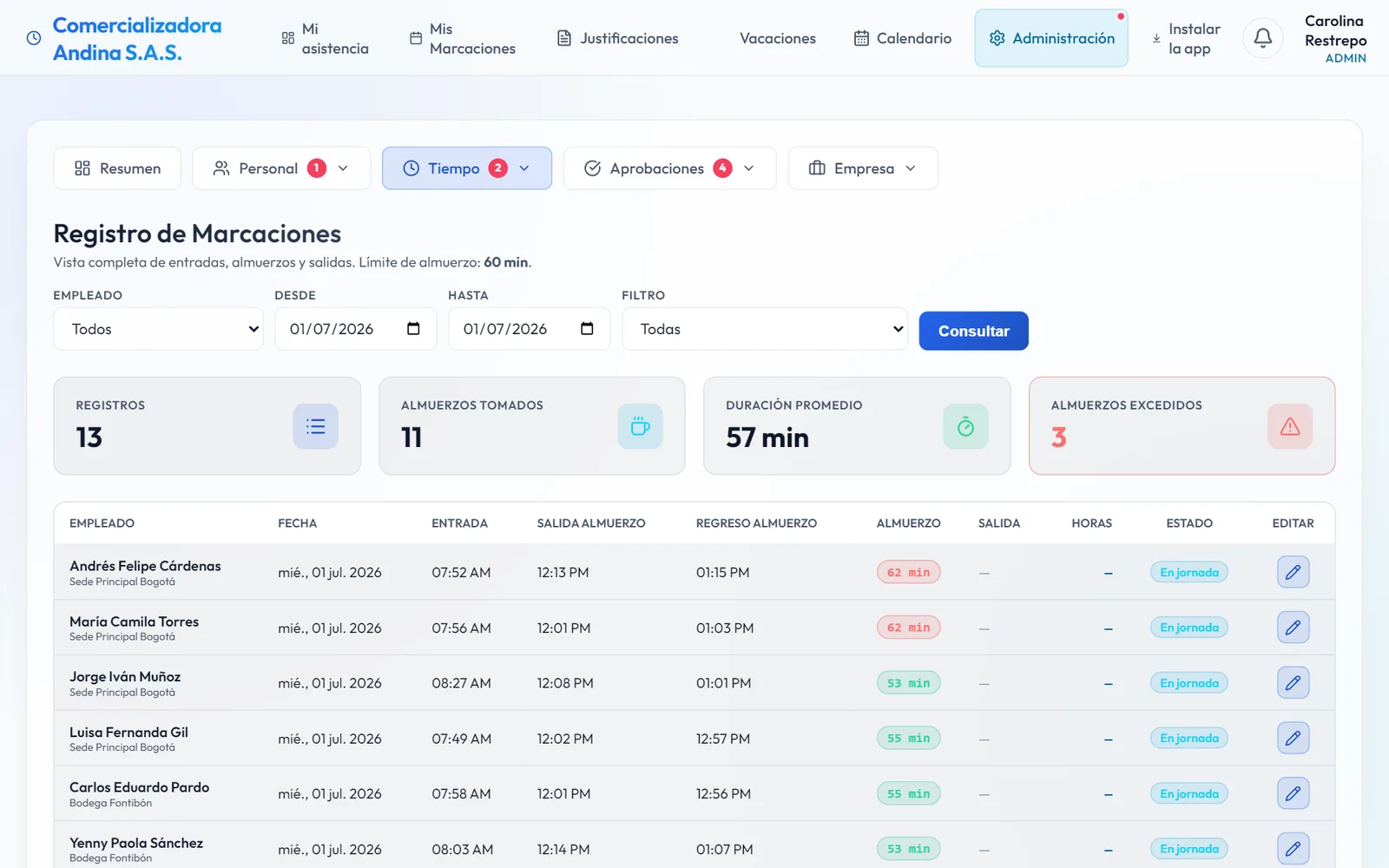Open Mi asistencia in the top navigation
Viewport: 1389px width, 868px height.
coord(326,38)
